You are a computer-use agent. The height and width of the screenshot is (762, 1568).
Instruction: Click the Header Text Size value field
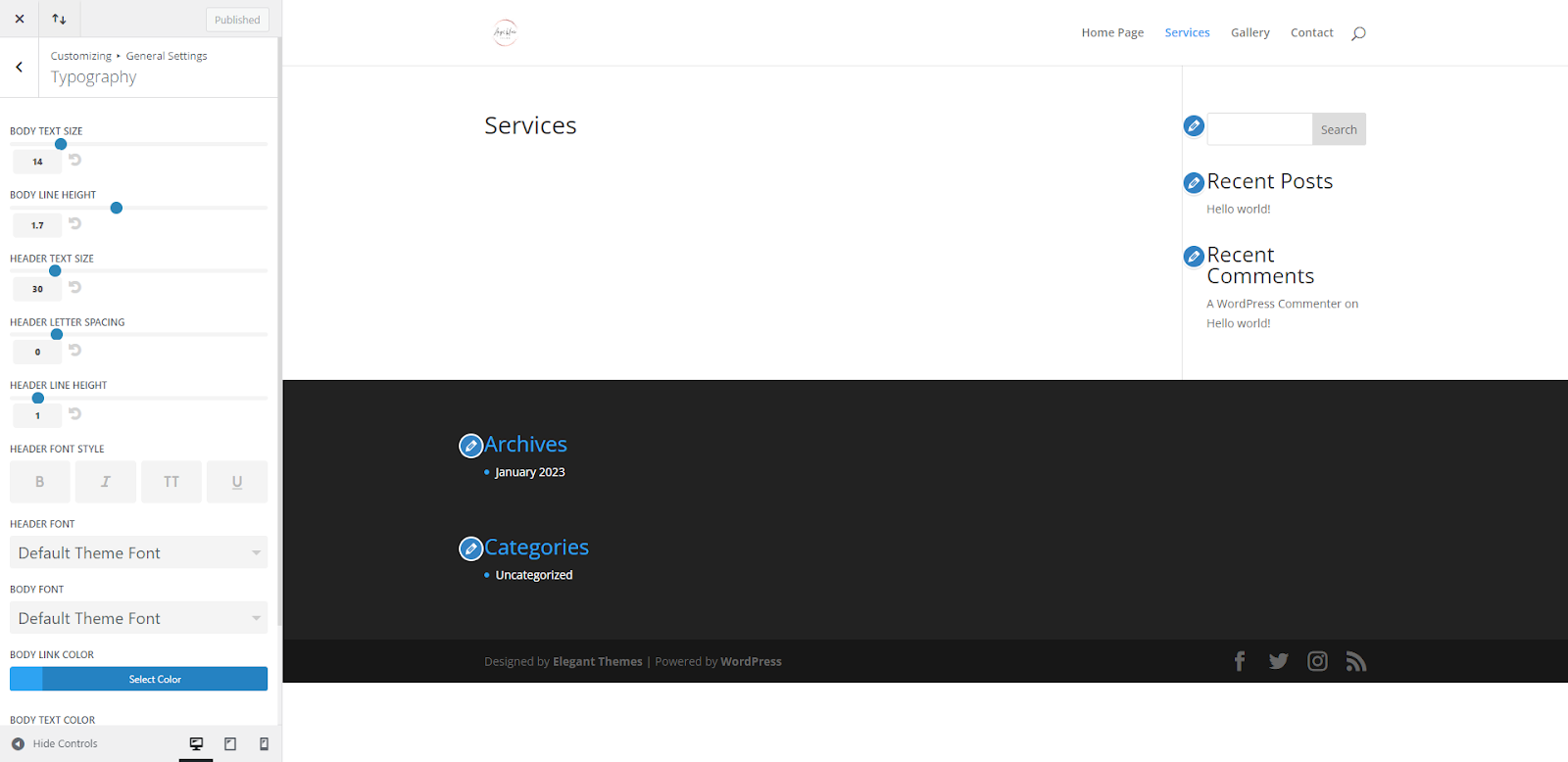point(37,289)
